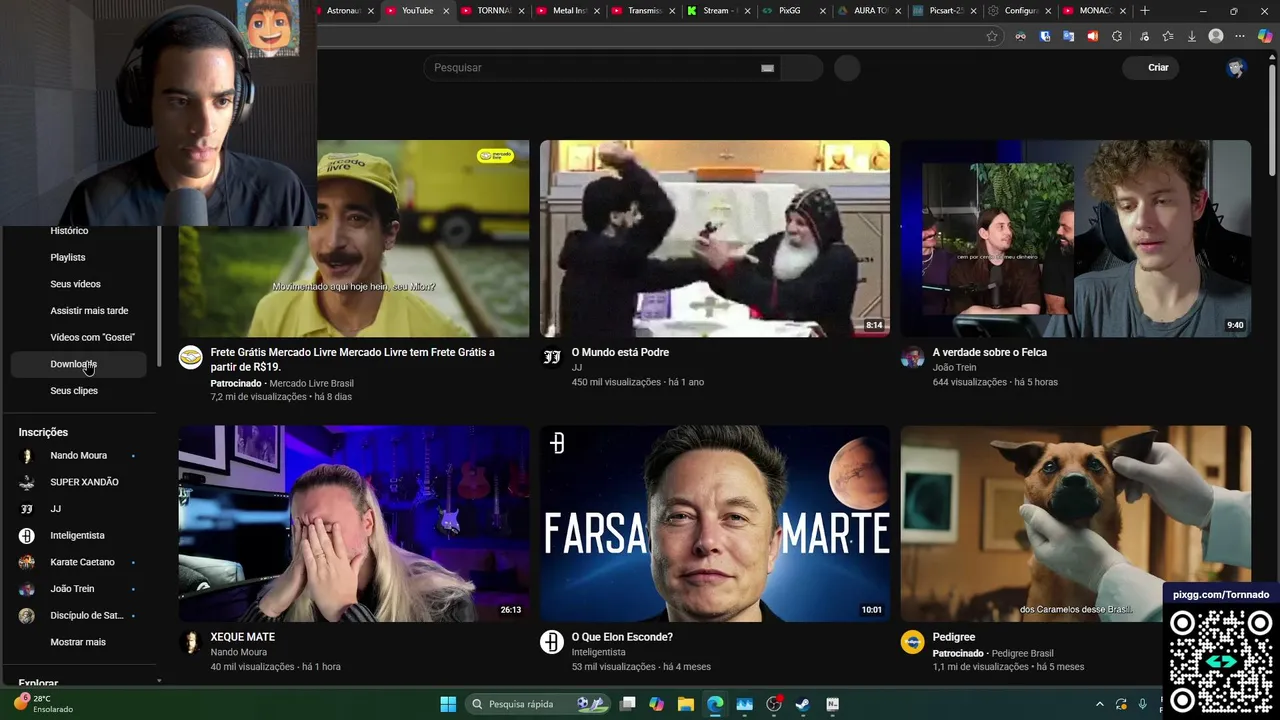The width and height of the screenshot is (1280, 720).
Task: Click the microphone icon in the system tray
Action: 1142,704
